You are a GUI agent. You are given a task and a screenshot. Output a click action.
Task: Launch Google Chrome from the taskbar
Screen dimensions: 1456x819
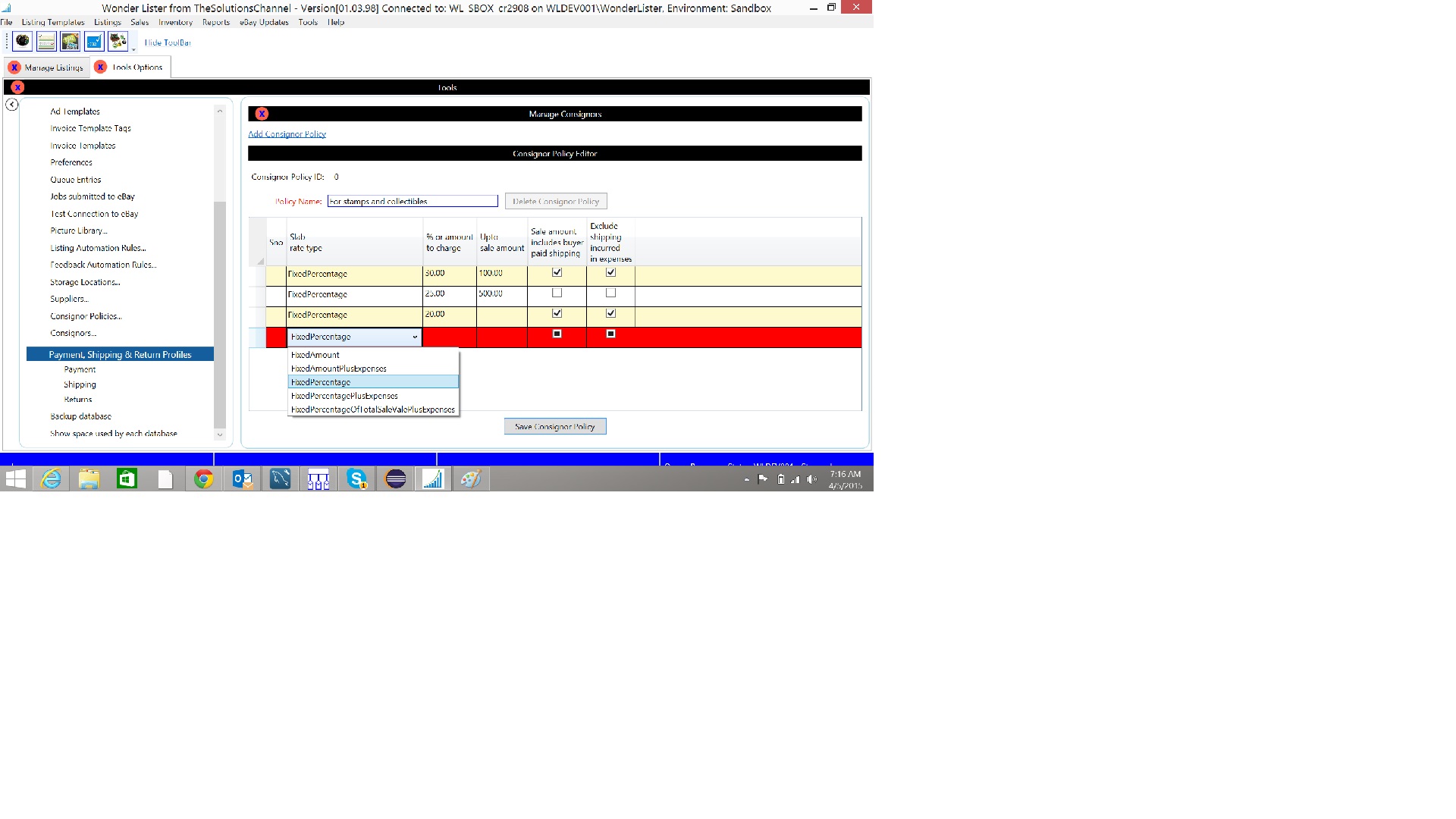tap(203, 479)
